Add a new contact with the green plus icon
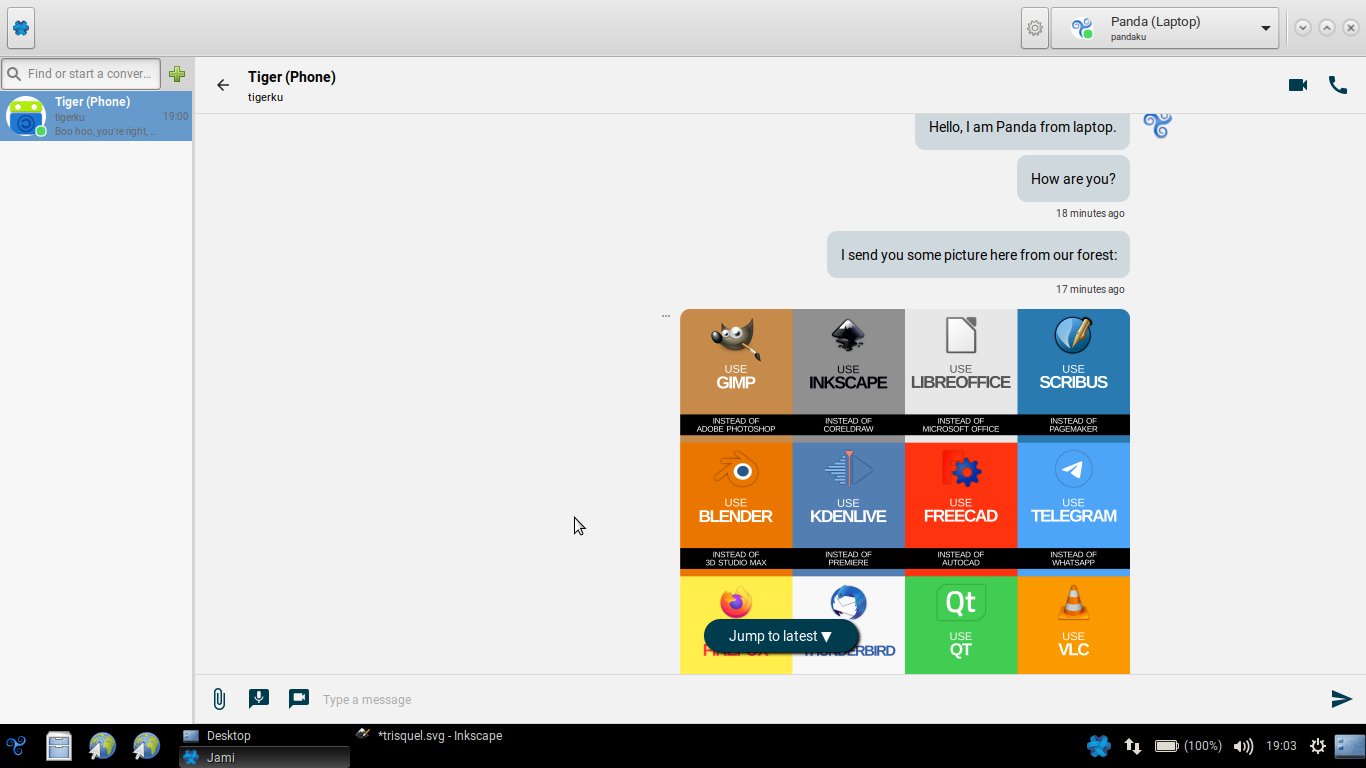The height and width of the screenshot is (768, 1366). [177, 74]
